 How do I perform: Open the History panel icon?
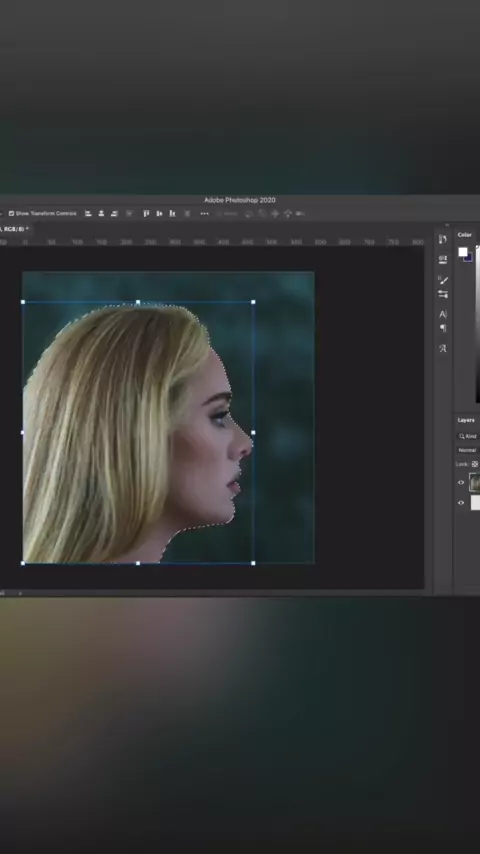(442, 239)
